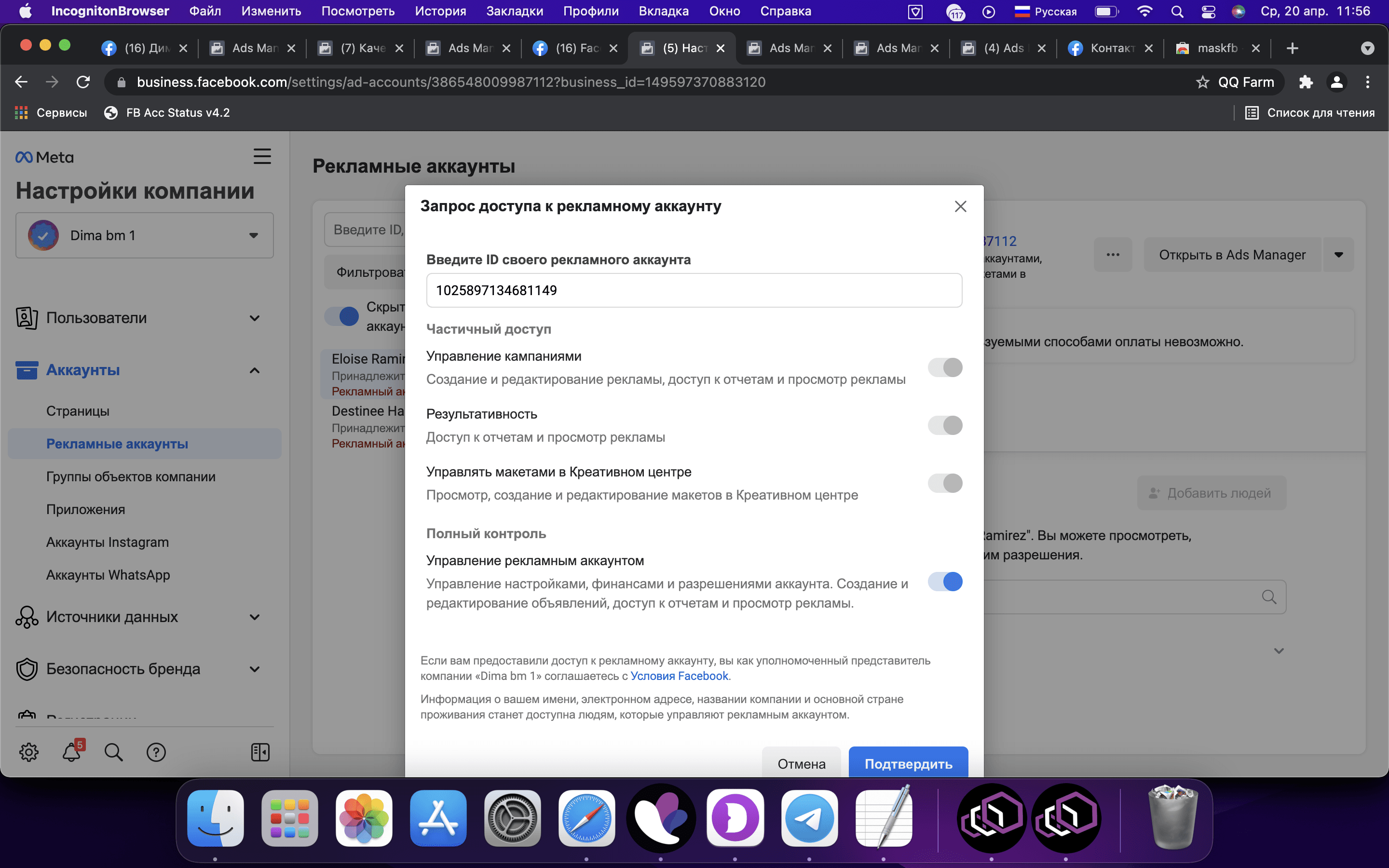Image resolution: width=1389 pixels, height=868 pixels.
Task: Select Страницы in the sidebar
Action: [x=78, y=411]
